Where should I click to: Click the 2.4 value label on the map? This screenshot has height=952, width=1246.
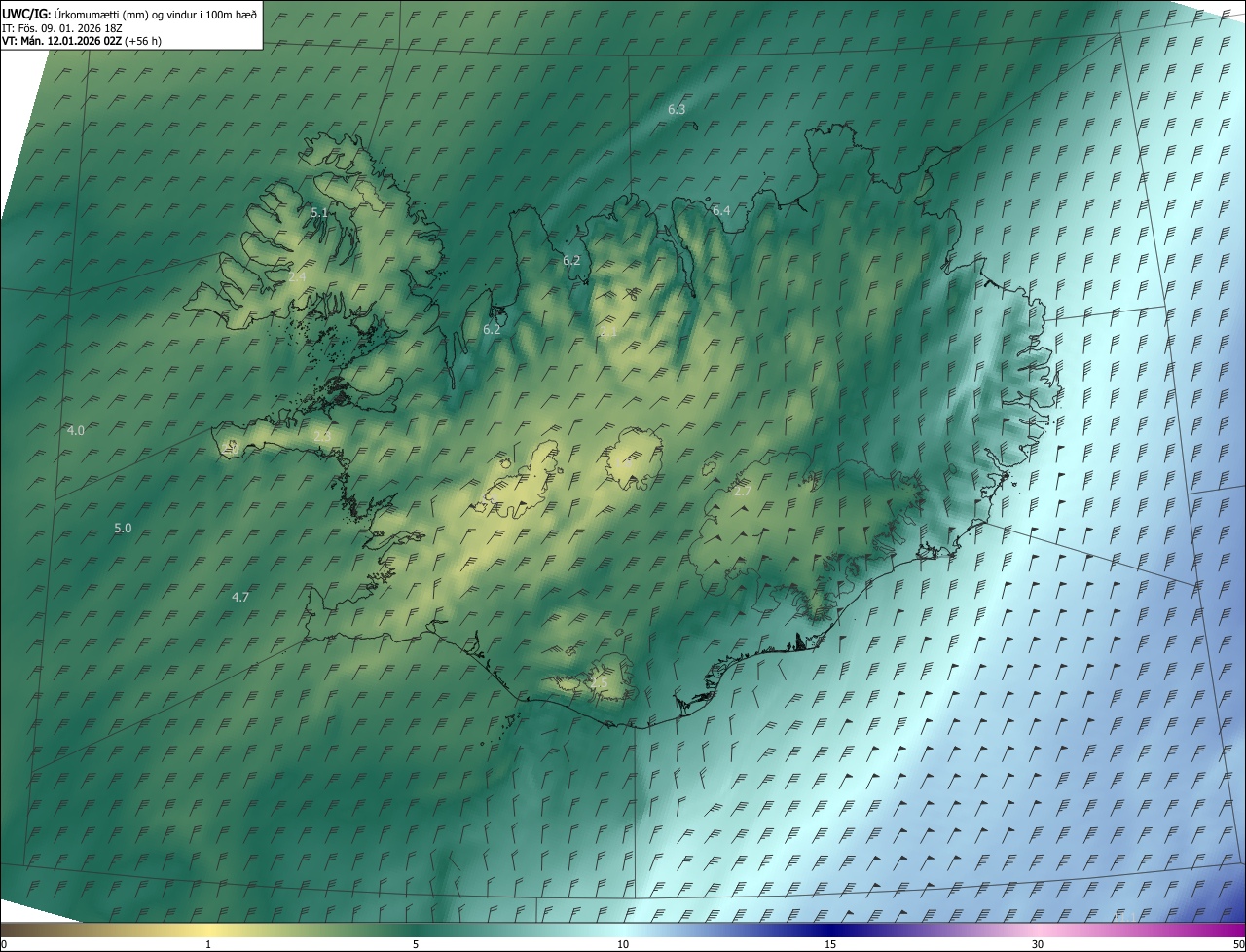click(297, 277)
